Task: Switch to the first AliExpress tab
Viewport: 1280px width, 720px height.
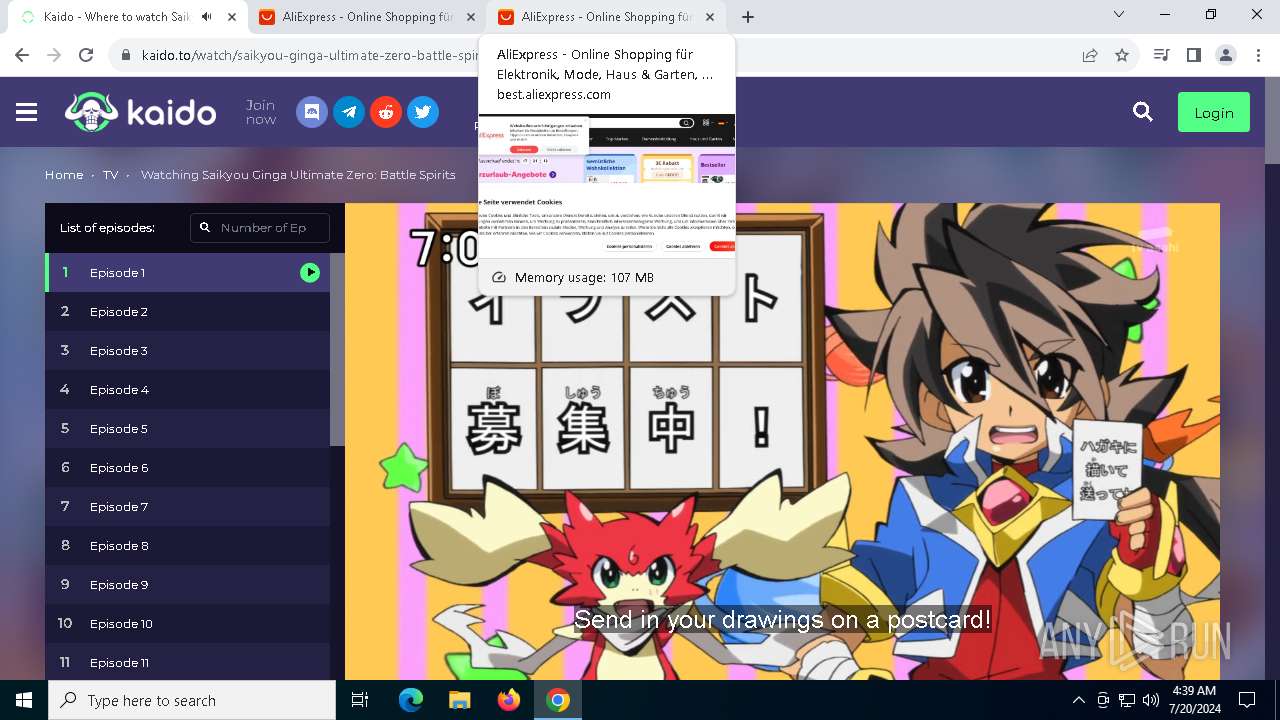Action: 367,17
